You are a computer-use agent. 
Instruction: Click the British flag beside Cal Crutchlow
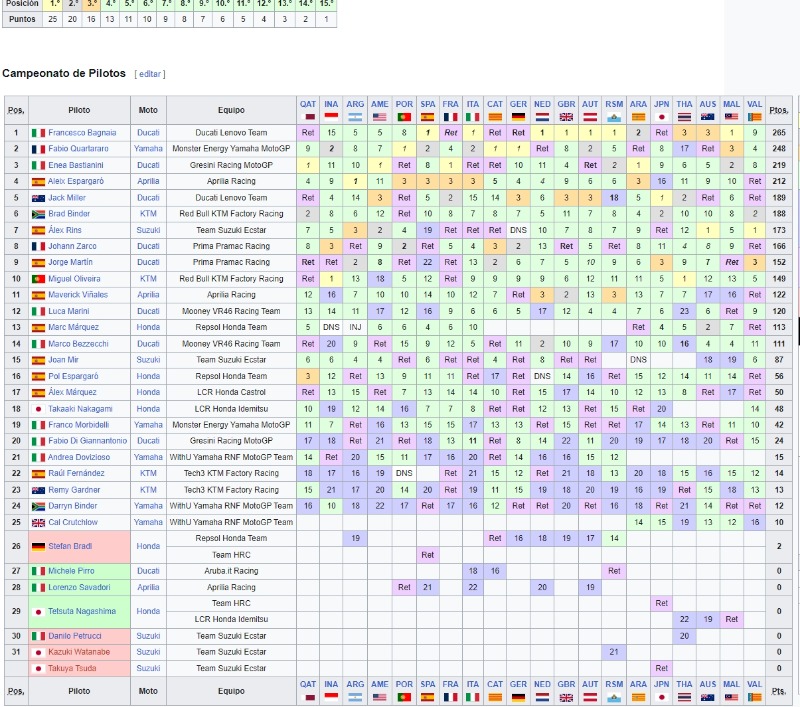click(x=38, y=523)
